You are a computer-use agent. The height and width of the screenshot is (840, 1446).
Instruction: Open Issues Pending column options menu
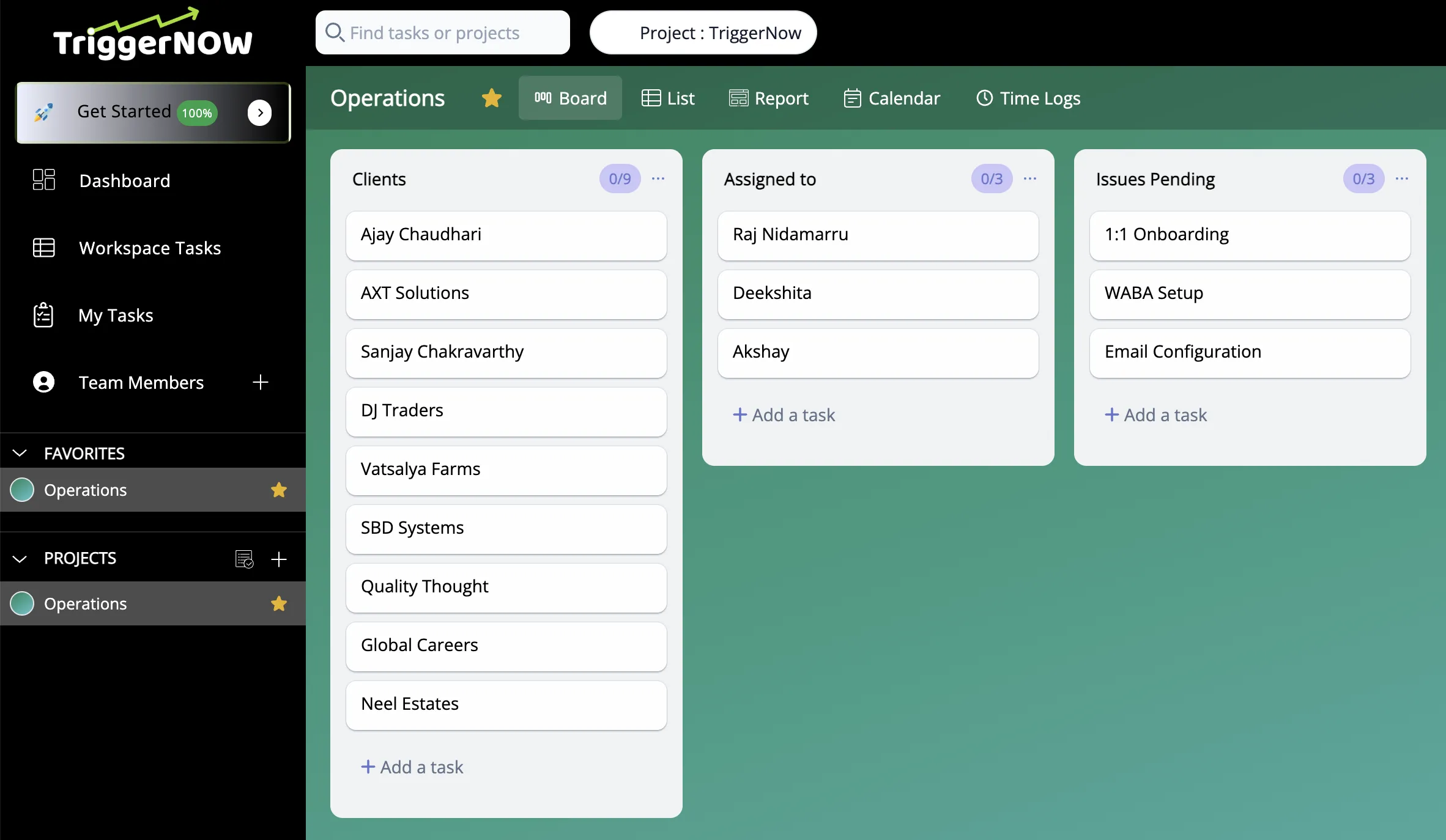point(1402,179)
